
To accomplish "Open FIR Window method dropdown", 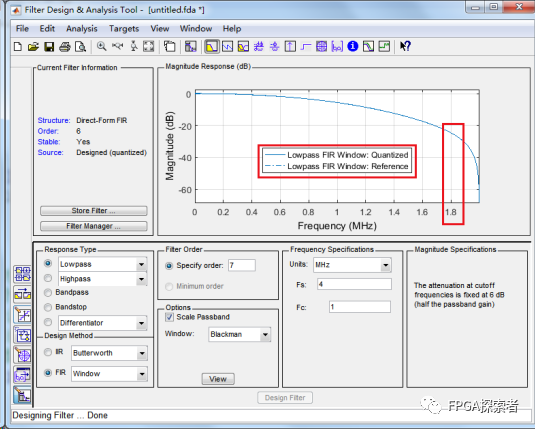I will (142, 374).
